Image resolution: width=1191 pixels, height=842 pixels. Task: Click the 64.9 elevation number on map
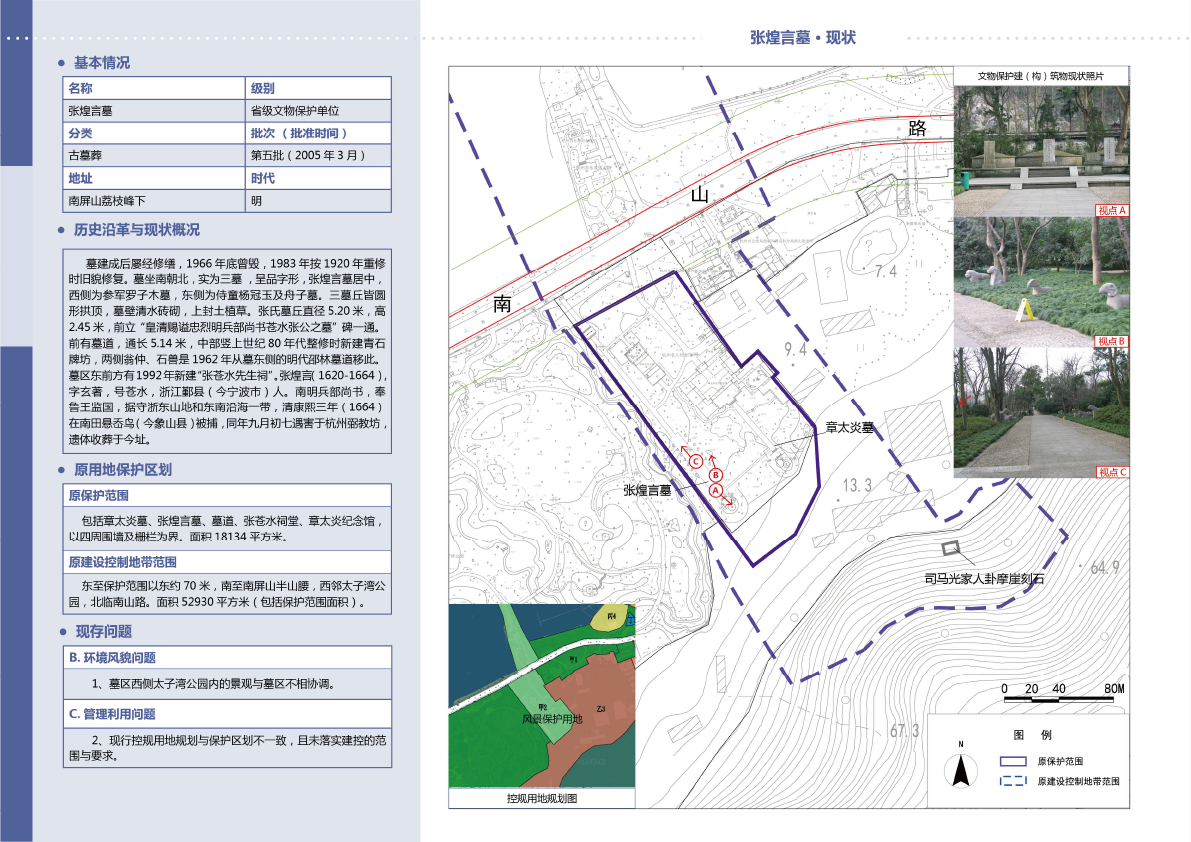point(1104,567)
